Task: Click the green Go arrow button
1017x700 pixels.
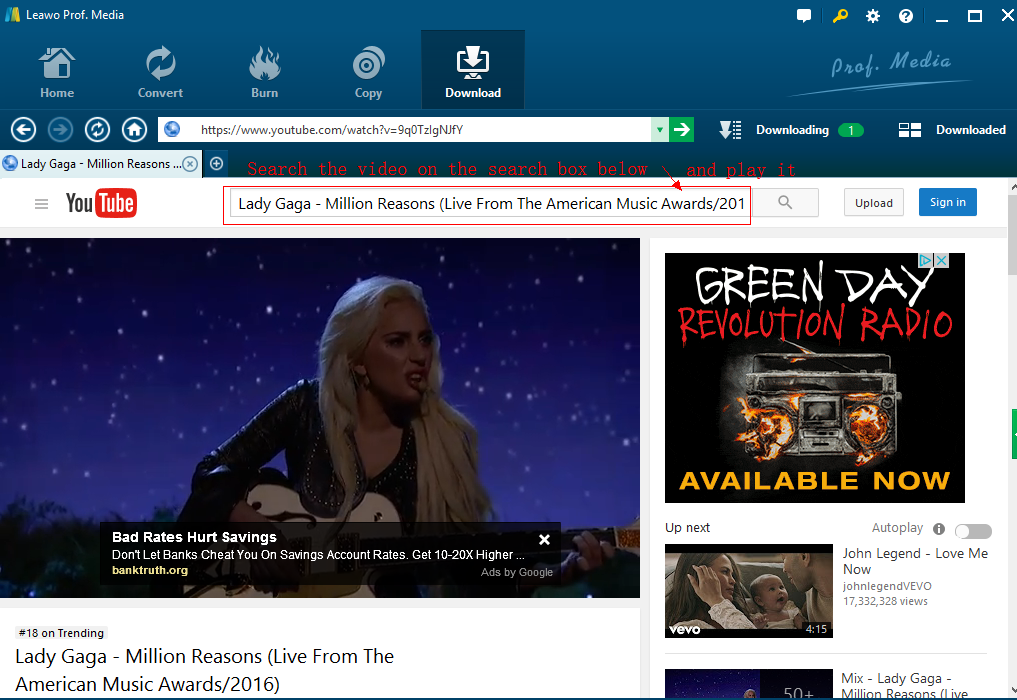Action: point(681,130)
